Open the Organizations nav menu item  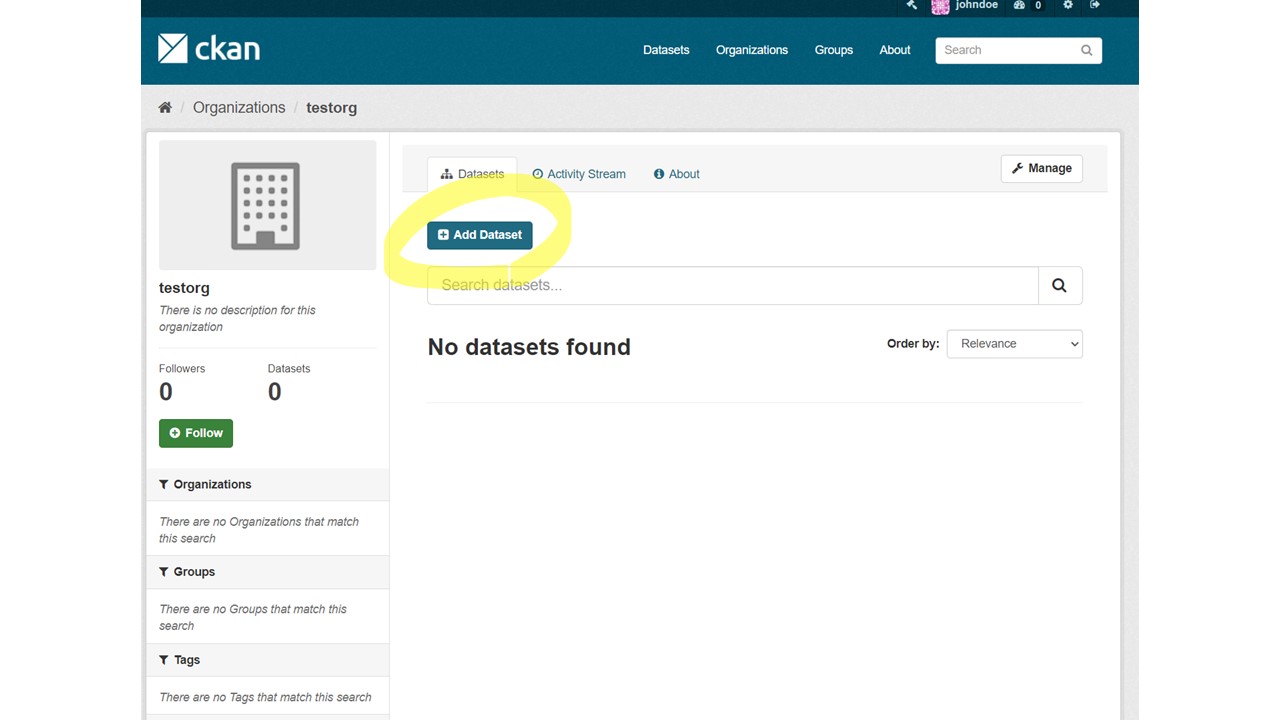[x=752, y=50]
